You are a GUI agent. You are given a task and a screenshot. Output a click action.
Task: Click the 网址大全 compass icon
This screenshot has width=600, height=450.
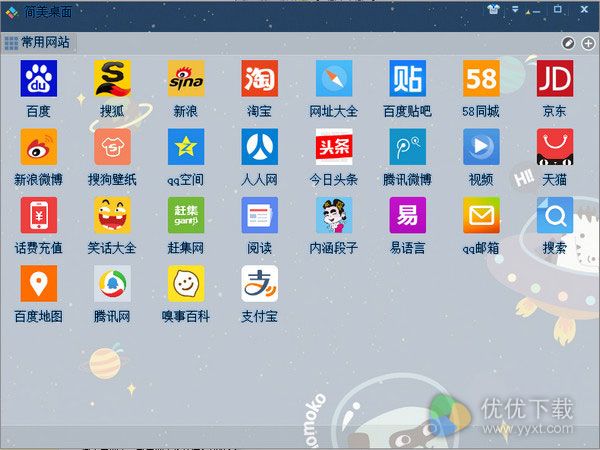tap(334, 78)
